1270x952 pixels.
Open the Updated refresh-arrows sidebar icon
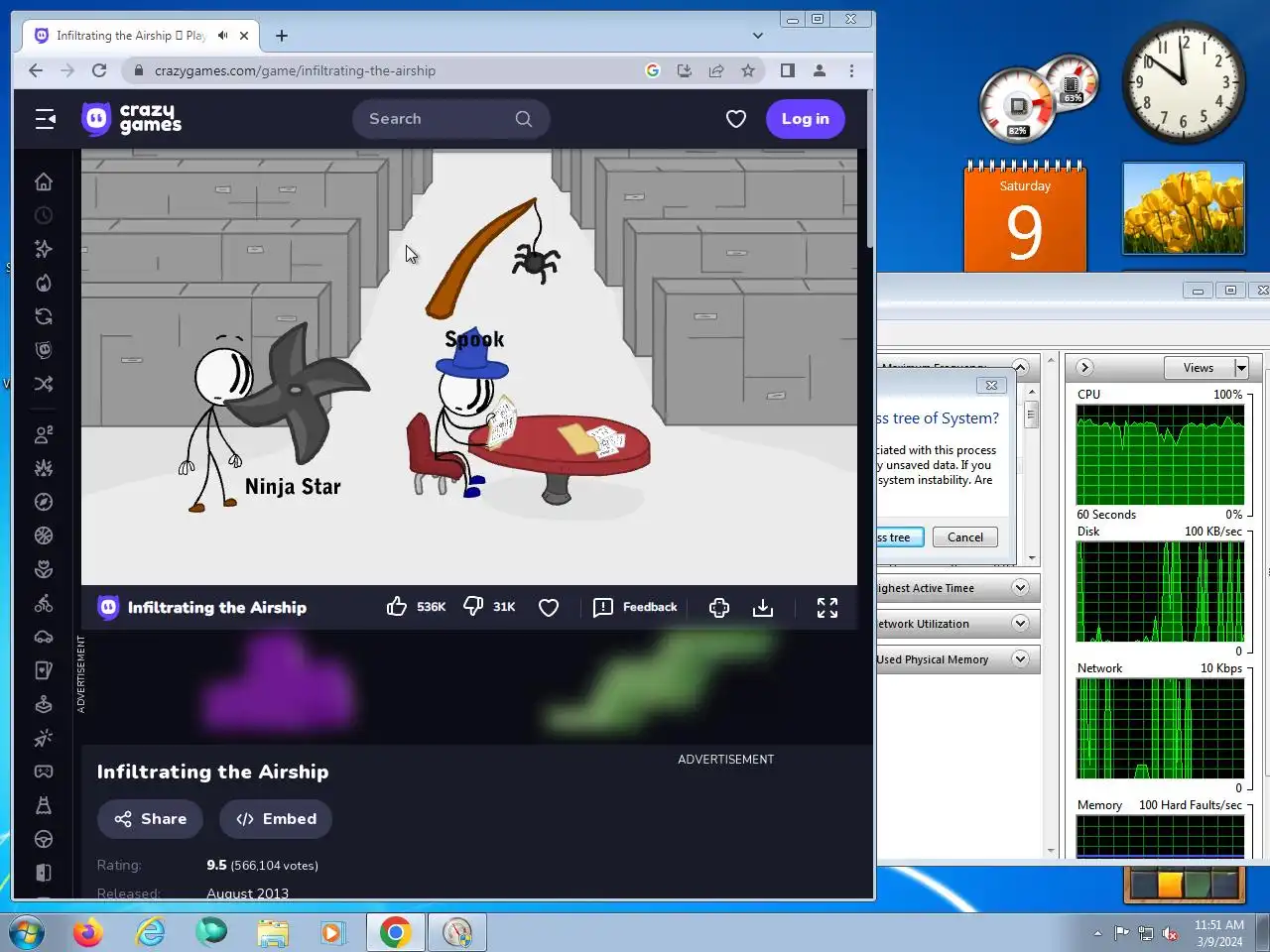tap(44, 316)
